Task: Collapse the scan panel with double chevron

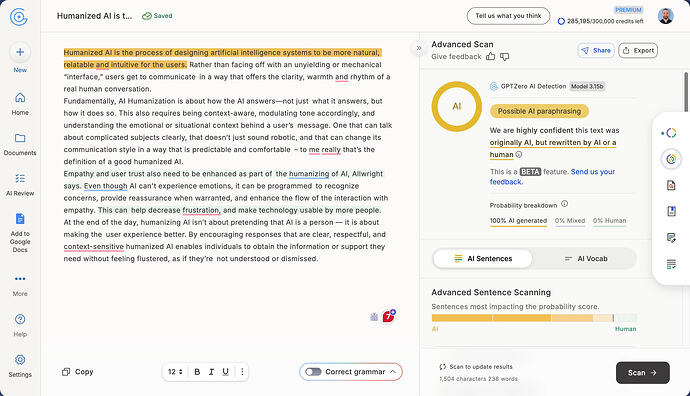Action: pos(419,48)
